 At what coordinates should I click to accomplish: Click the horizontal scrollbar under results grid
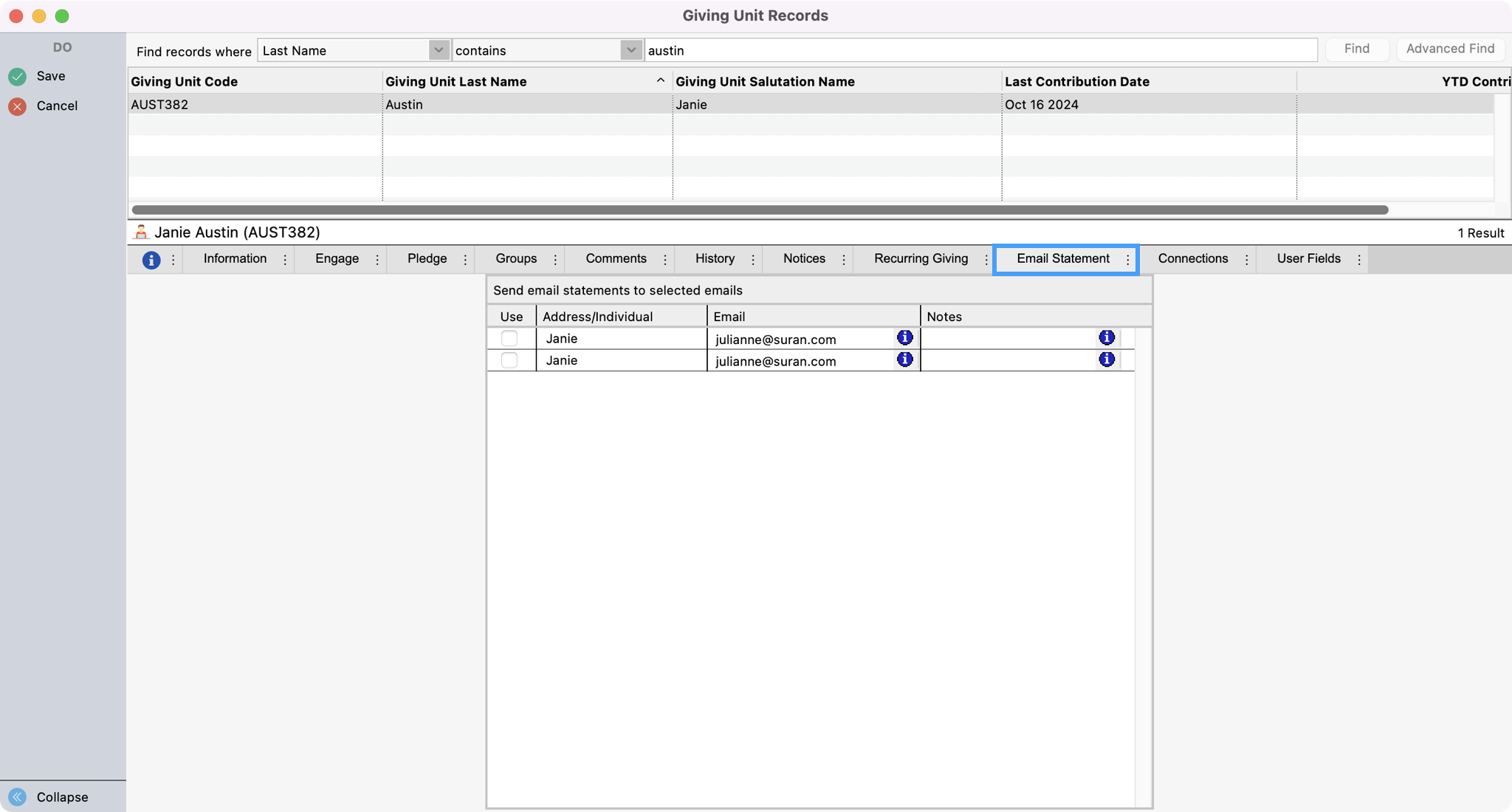[x=759, y=210]
